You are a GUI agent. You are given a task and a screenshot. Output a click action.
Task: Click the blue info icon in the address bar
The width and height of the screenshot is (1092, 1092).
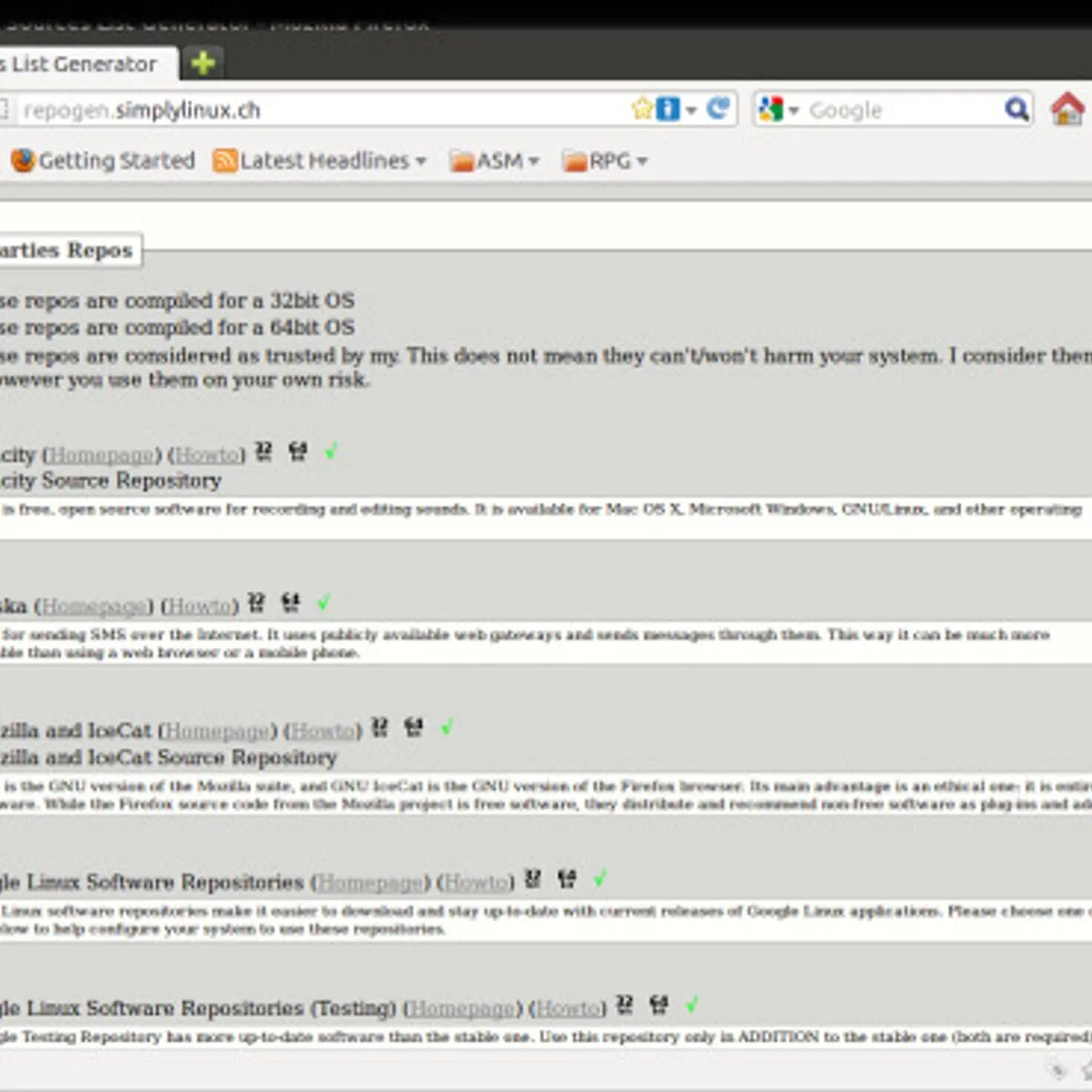point(668,109)
